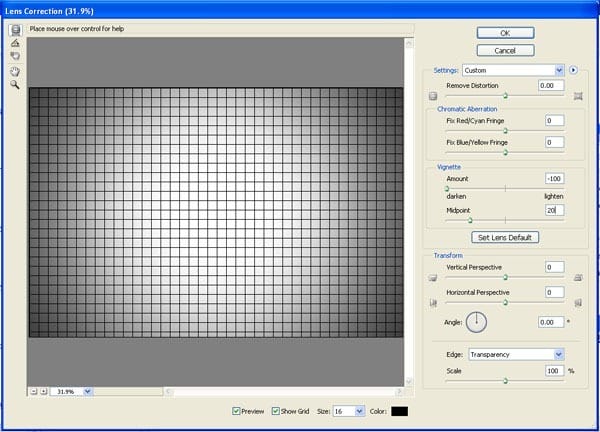
Task: Open the zoom percentage dropdown
Action: tap(71, 391)
